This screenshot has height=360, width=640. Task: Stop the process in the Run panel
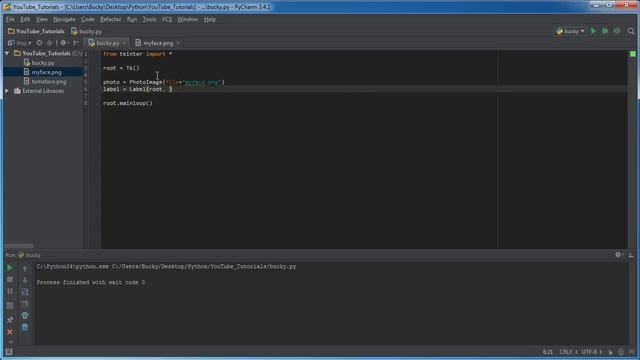pos(10,280)
